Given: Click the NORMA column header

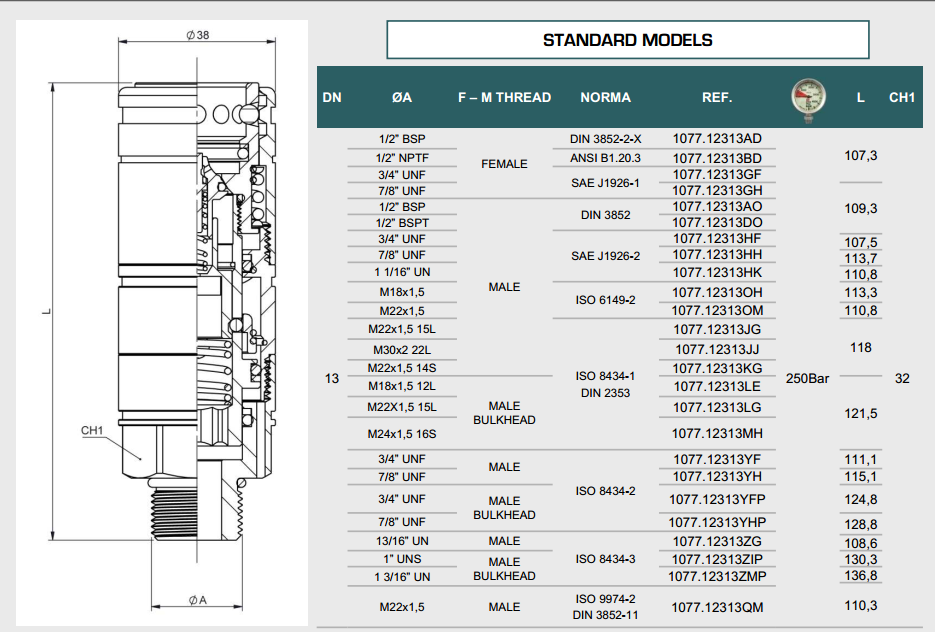Looking at the screenshot, I should click(x=605, y=98).
